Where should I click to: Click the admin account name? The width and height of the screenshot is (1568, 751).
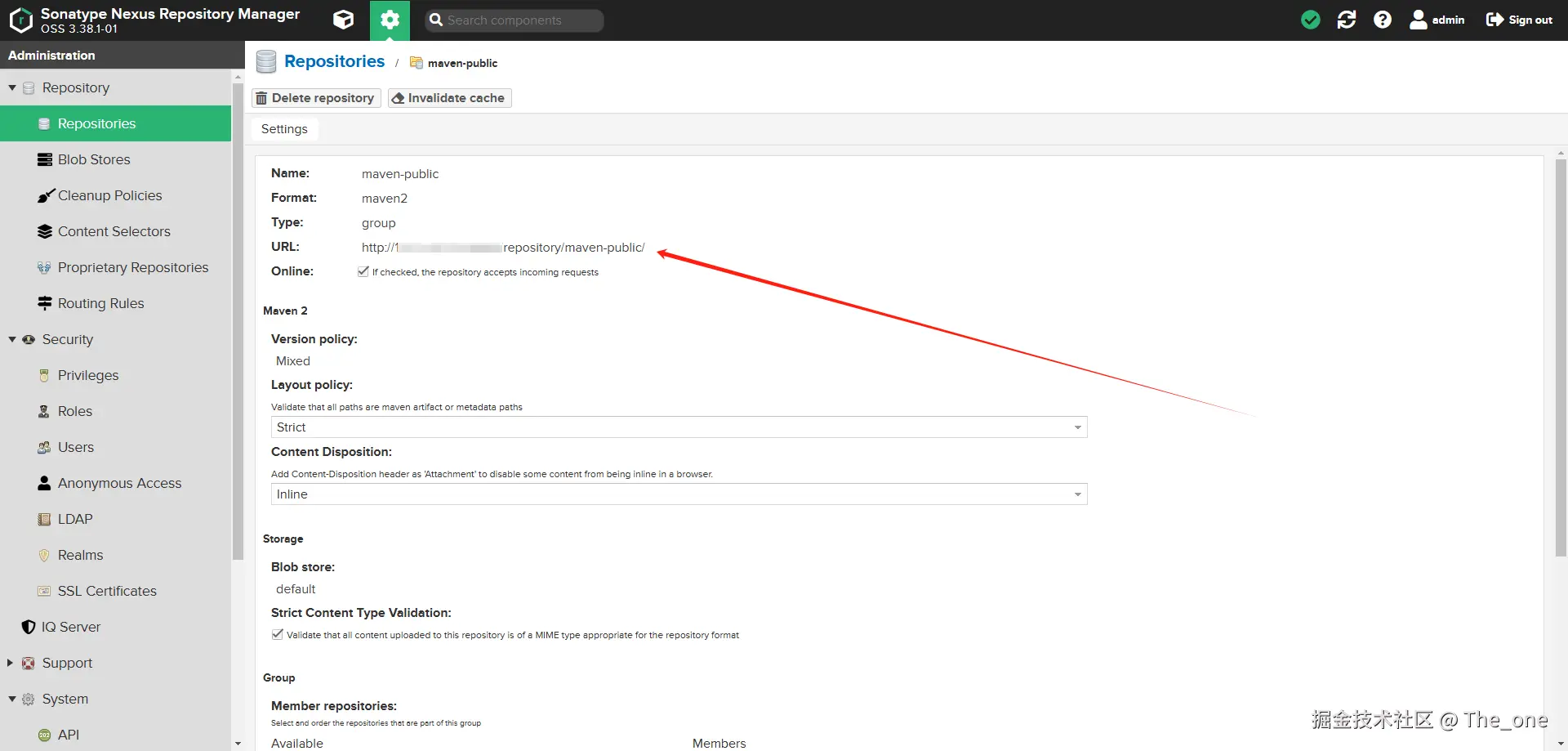click(x=1448, y=20)
